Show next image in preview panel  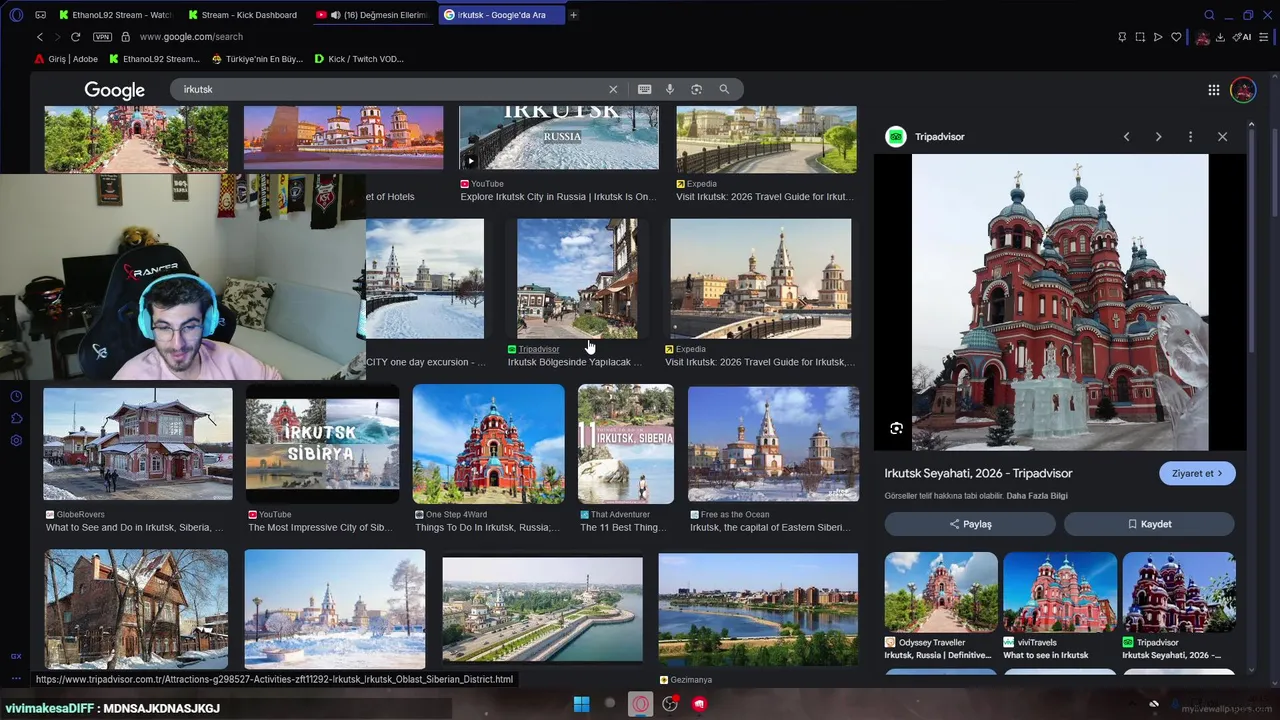1158,137
